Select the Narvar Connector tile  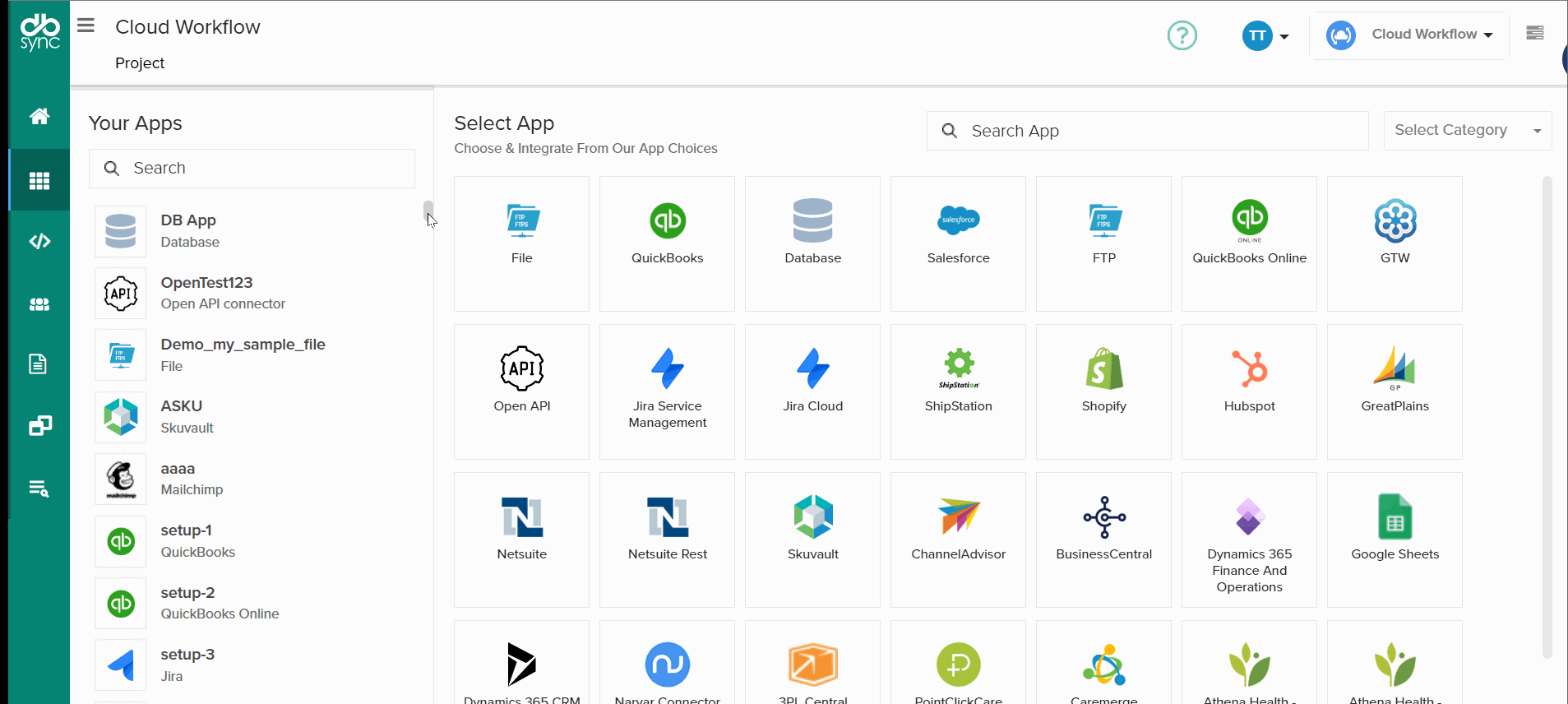click(x=667, y=663)
